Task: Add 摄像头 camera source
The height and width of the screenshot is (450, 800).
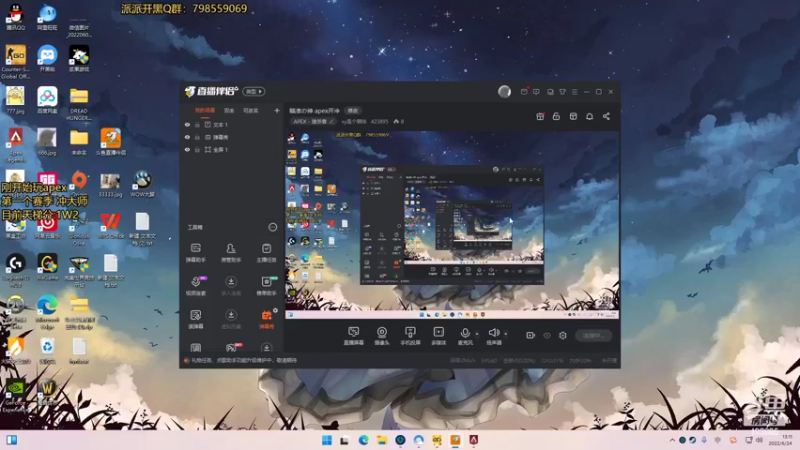Action: point(382,336)
